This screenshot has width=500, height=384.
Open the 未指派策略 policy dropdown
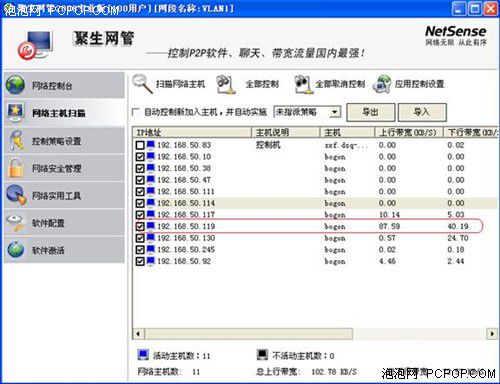coord(335,112)
